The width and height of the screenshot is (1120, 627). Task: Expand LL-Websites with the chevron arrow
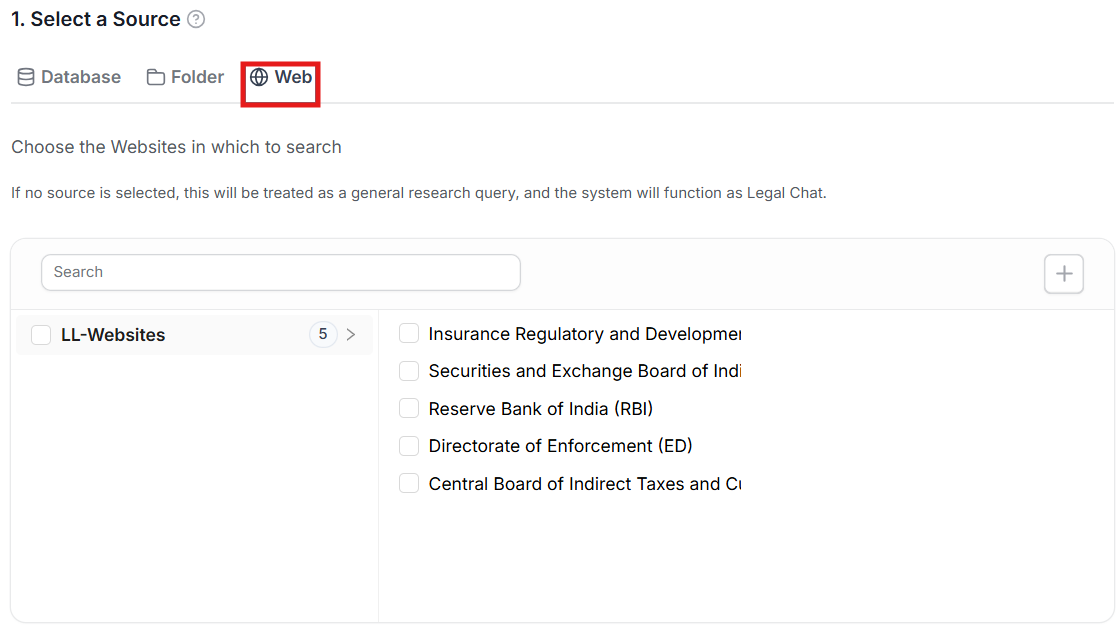coord(351,334)
